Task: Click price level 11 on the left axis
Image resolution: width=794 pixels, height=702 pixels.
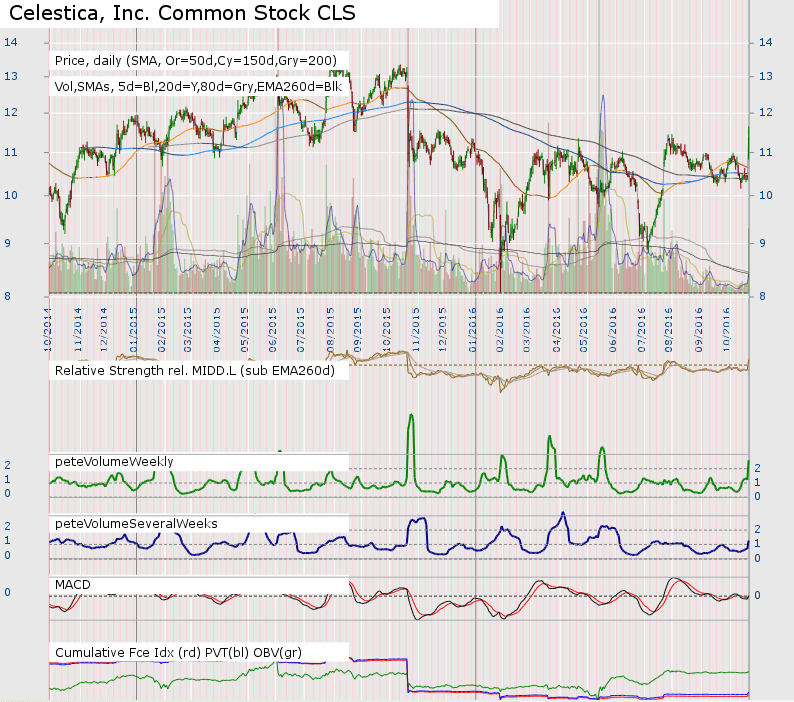Action: [11, 152]
